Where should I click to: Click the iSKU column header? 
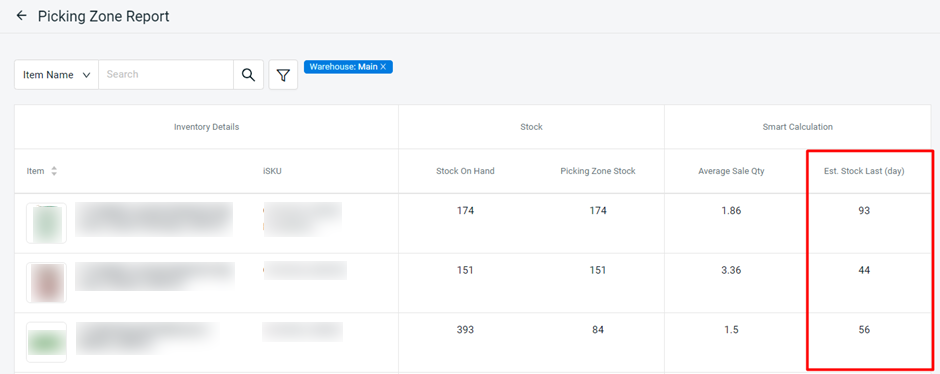point(272,171)
